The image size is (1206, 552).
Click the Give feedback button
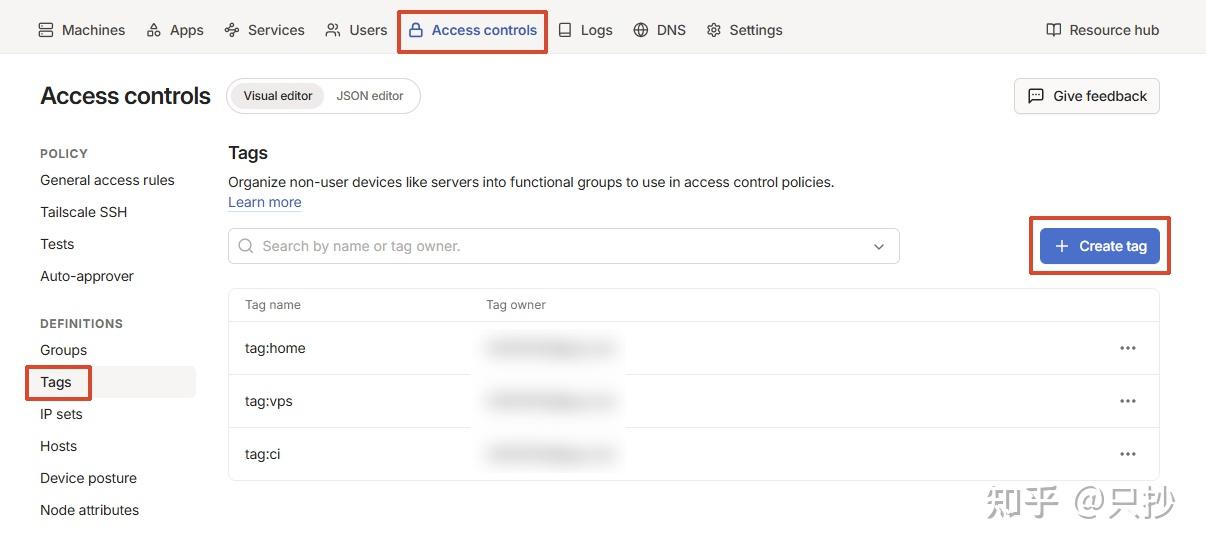(1087, 96)
